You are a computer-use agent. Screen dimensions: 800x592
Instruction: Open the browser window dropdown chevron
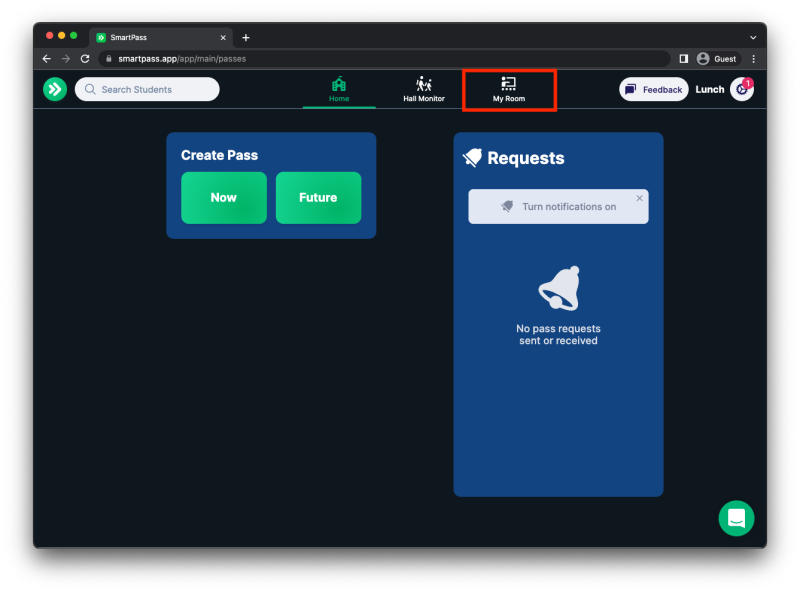point(752,37)
